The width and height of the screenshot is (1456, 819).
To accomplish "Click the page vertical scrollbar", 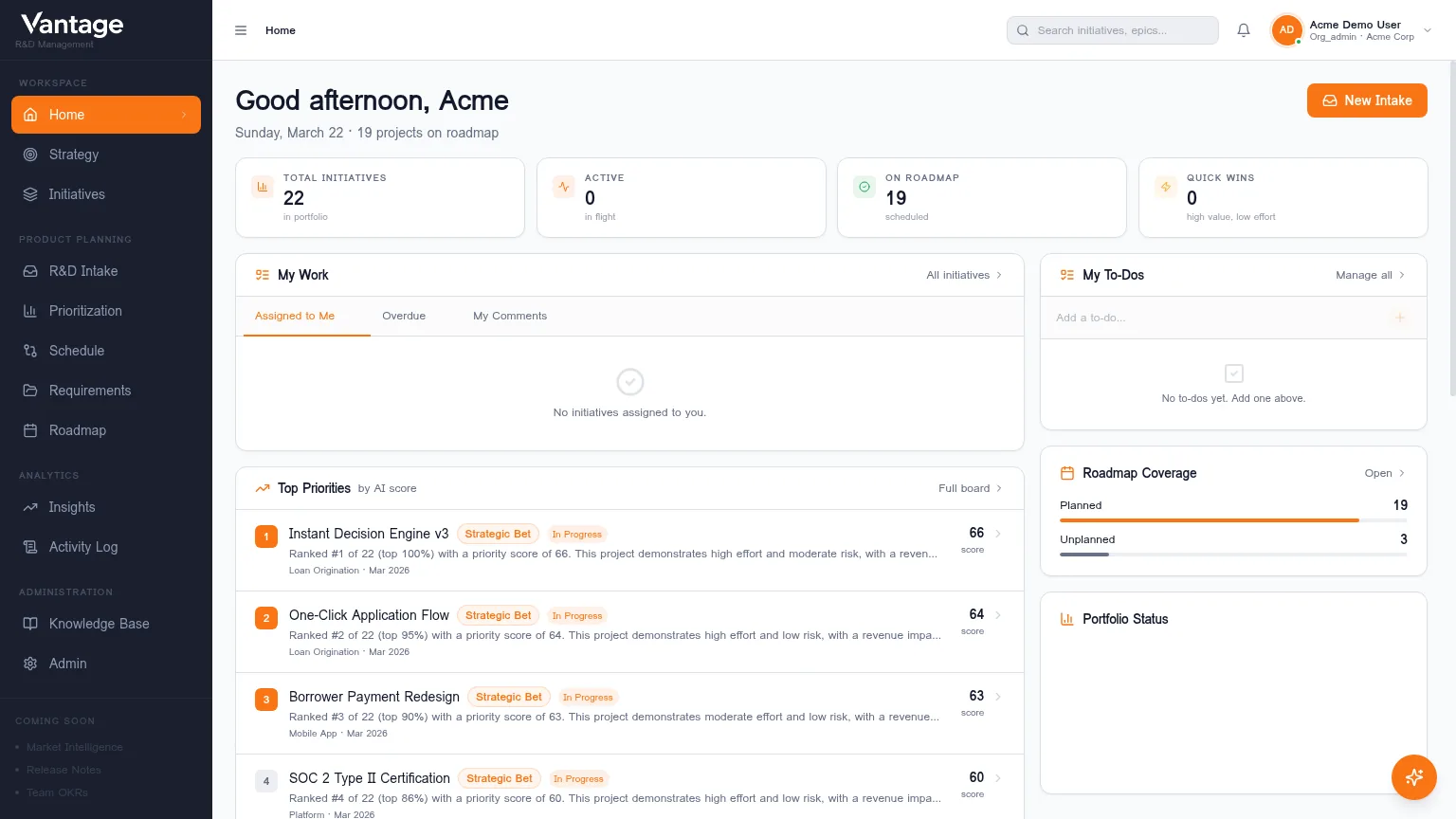I will coord(1452,227).
